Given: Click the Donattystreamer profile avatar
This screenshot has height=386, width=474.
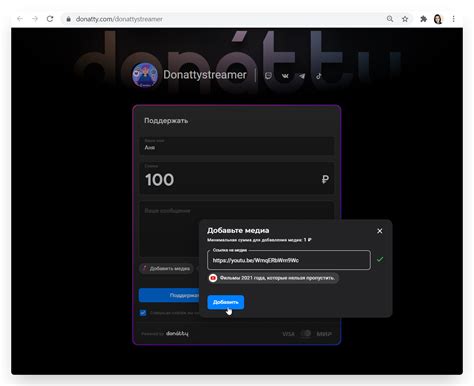Looking at the screenshot, I should pos(145,75).
